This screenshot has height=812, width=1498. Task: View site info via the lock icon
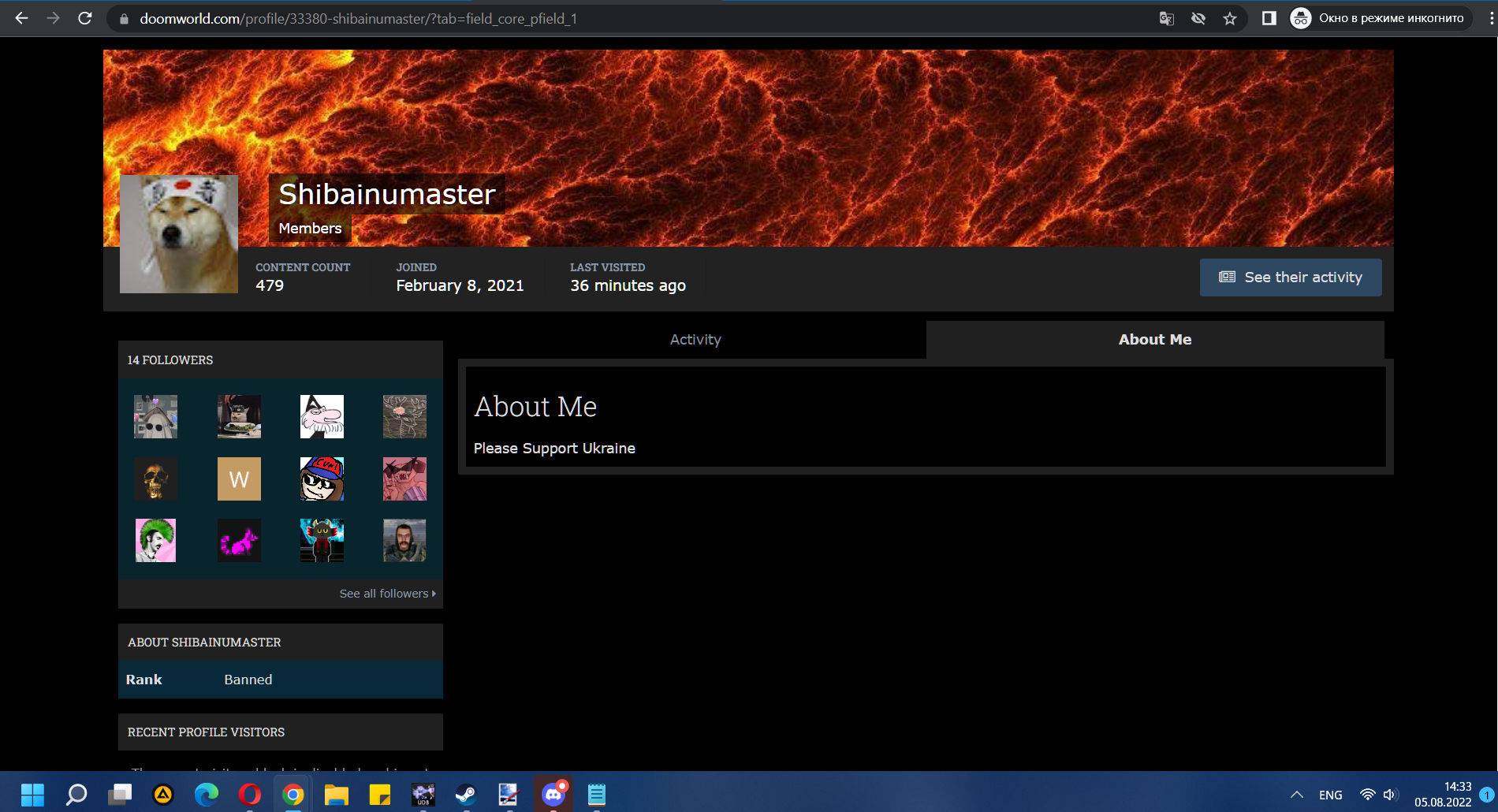point(124,19)
